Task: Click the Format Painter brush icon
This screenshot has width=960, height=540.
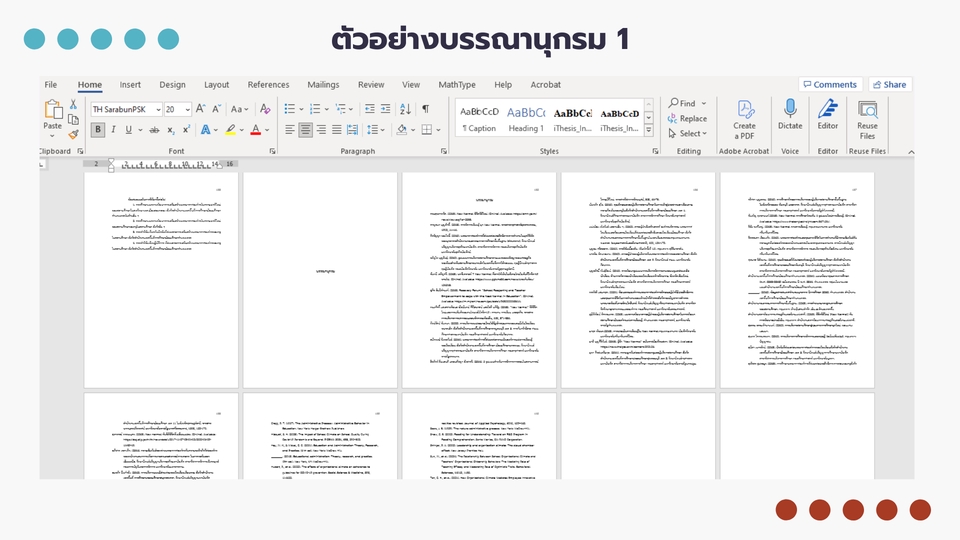Action: [x=74, y=134]
